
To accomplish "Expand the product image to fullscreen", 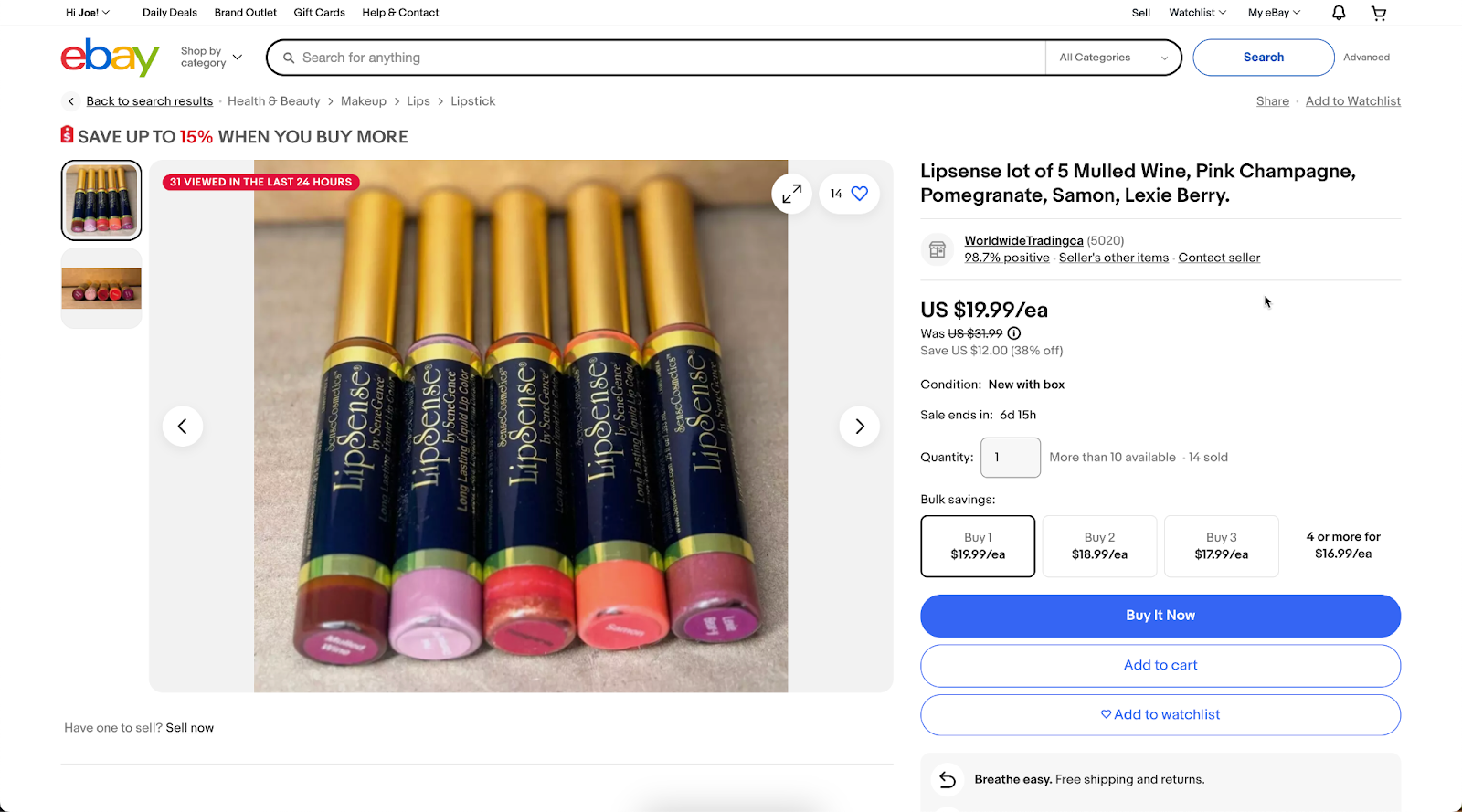I will tap(791, 193).
